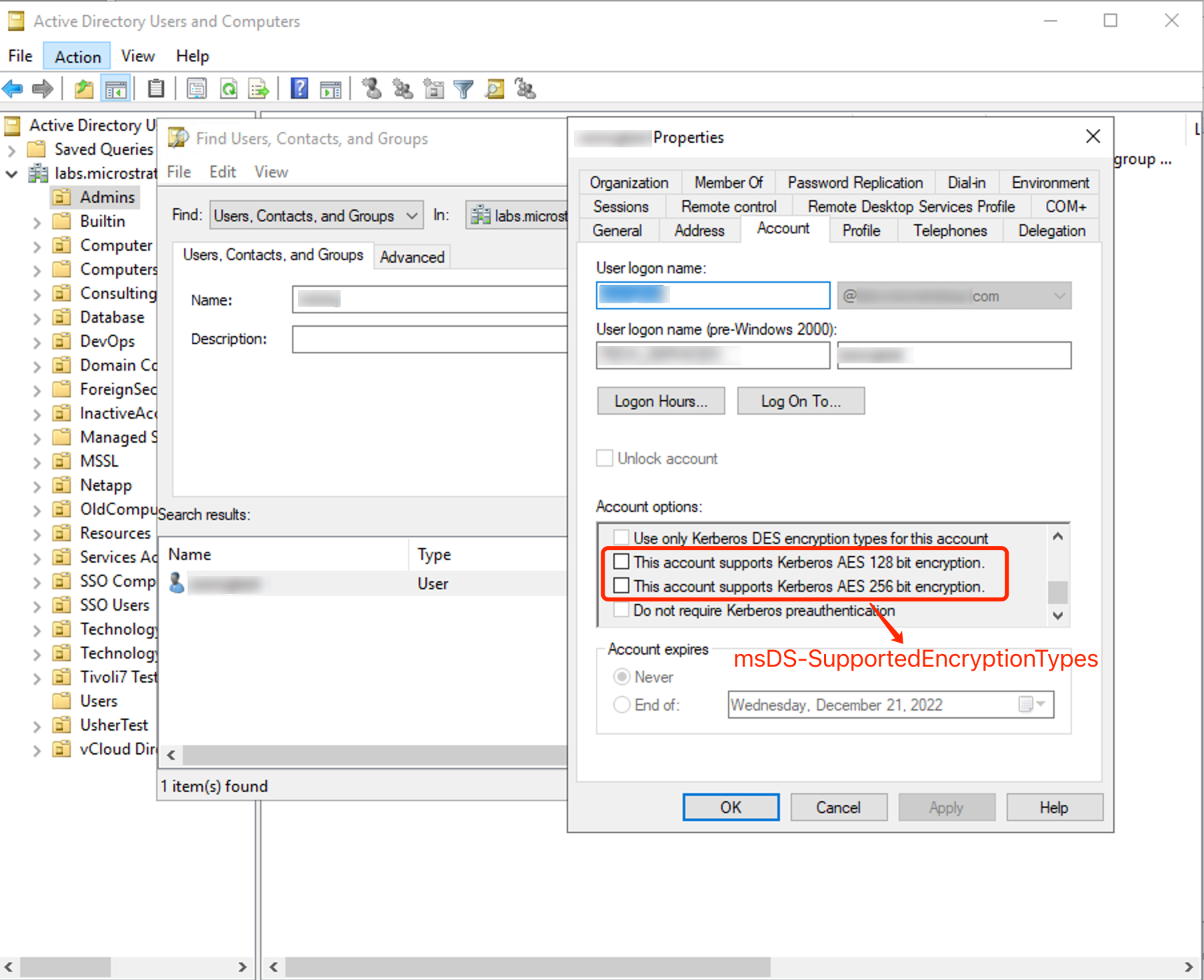Click the Back navigation arrow
This screenshot has height=980, width=1204.
coord(12,89)
